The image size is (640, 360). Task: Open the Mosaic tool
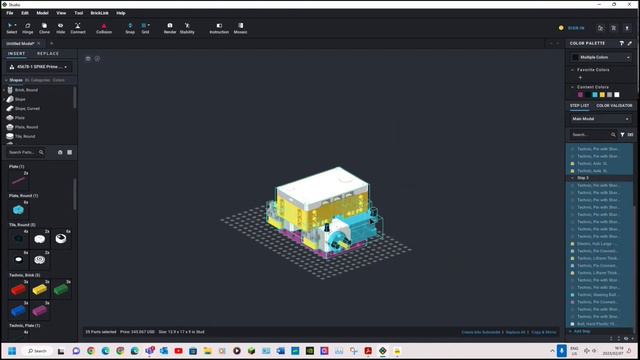point(240,28)
